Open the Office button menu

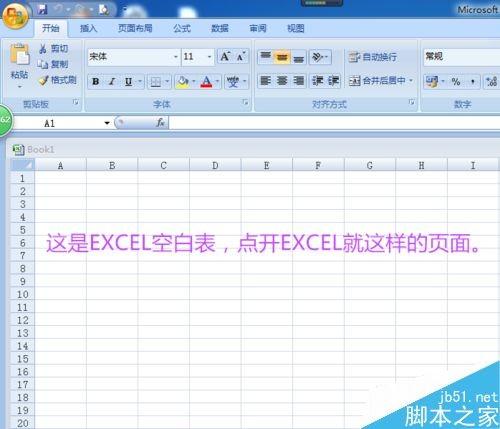point(15,15)
